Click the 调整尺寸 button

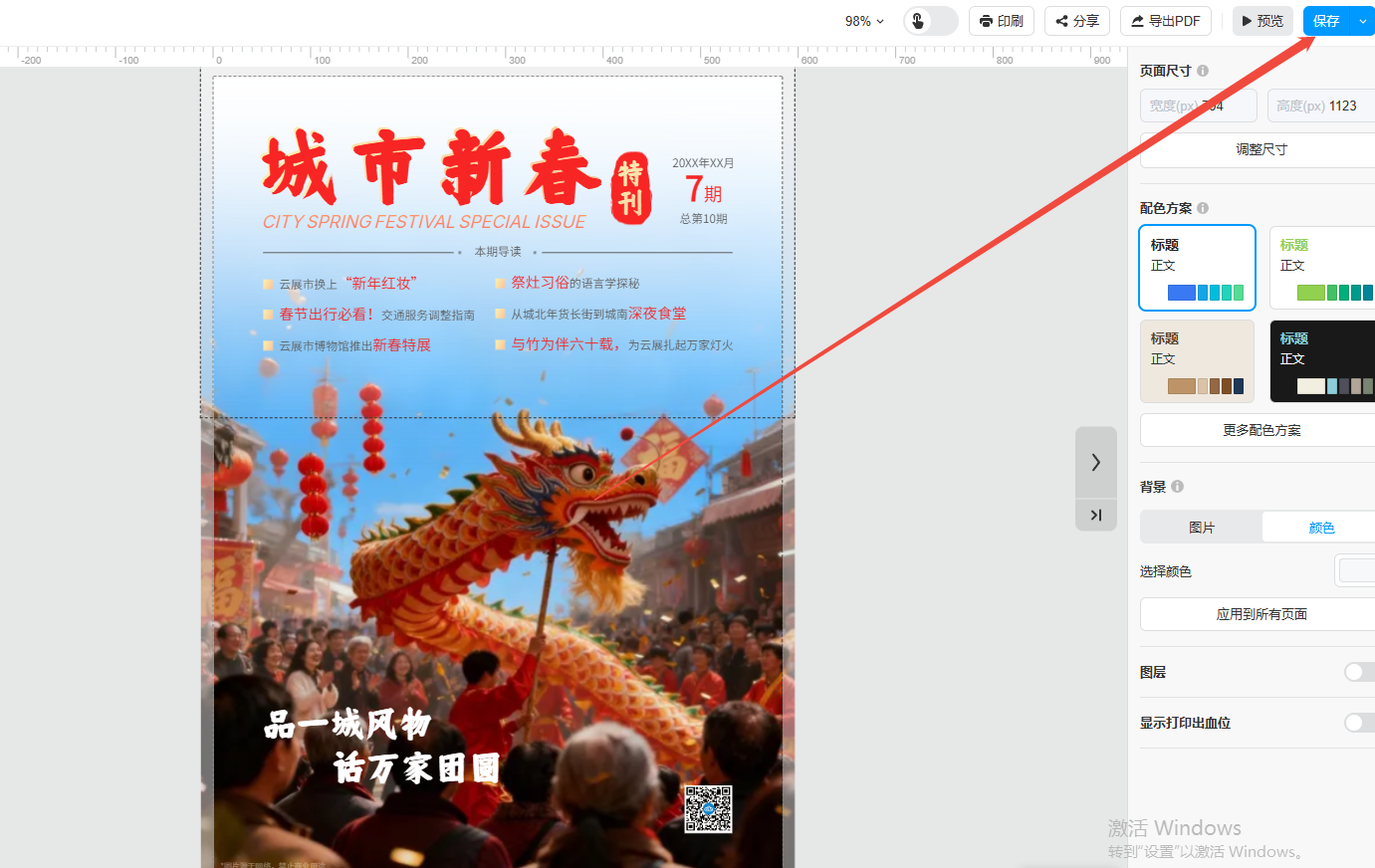(x=1260, y=149)
